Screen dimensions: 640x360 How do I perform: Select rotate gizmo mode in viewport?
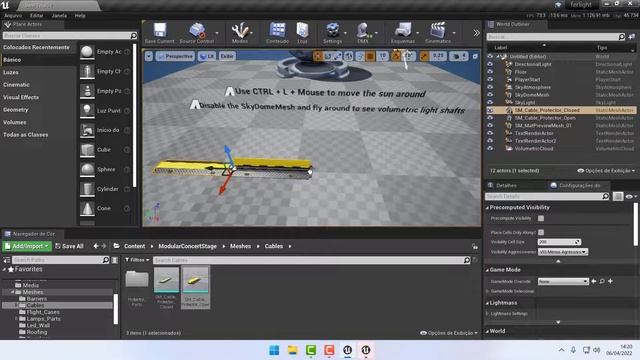coord(328,56)
